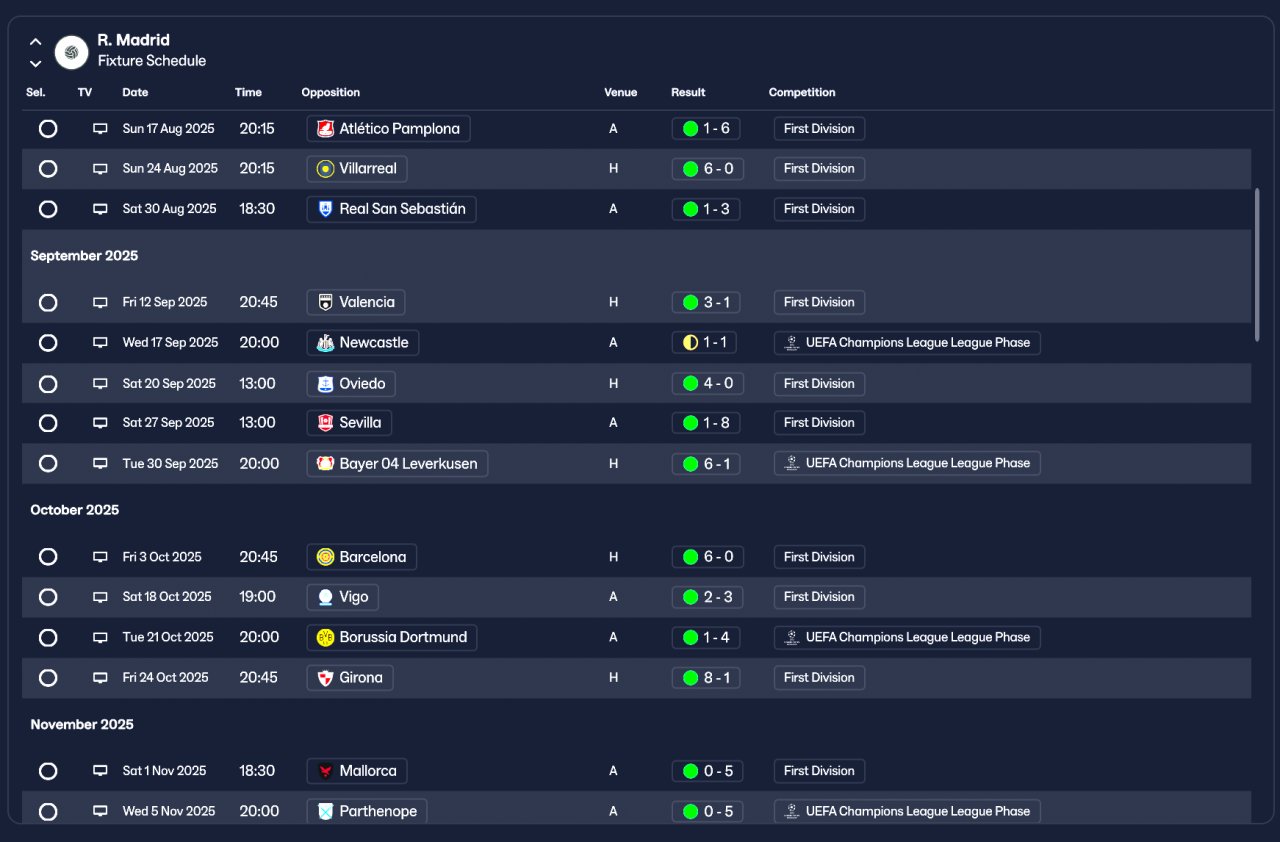The height and width of the screenshot is (842, 1280).
Task: Click the TV icon for Girona match
Action: pyautogui.click(x=100, y=678)
